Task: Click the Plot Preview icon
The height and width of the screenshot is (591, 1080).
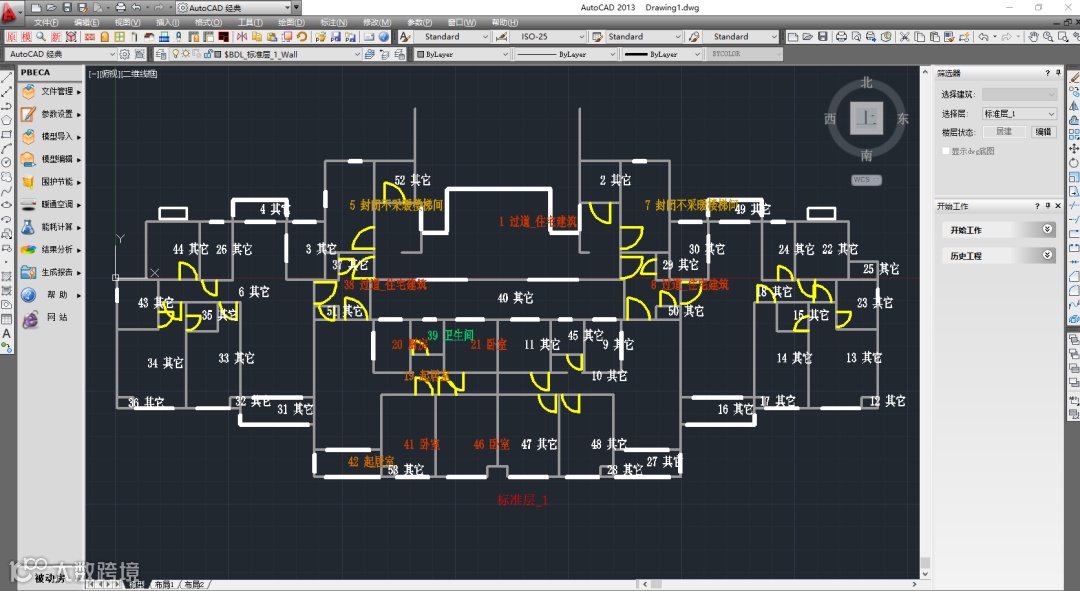Action: point(856,37)
